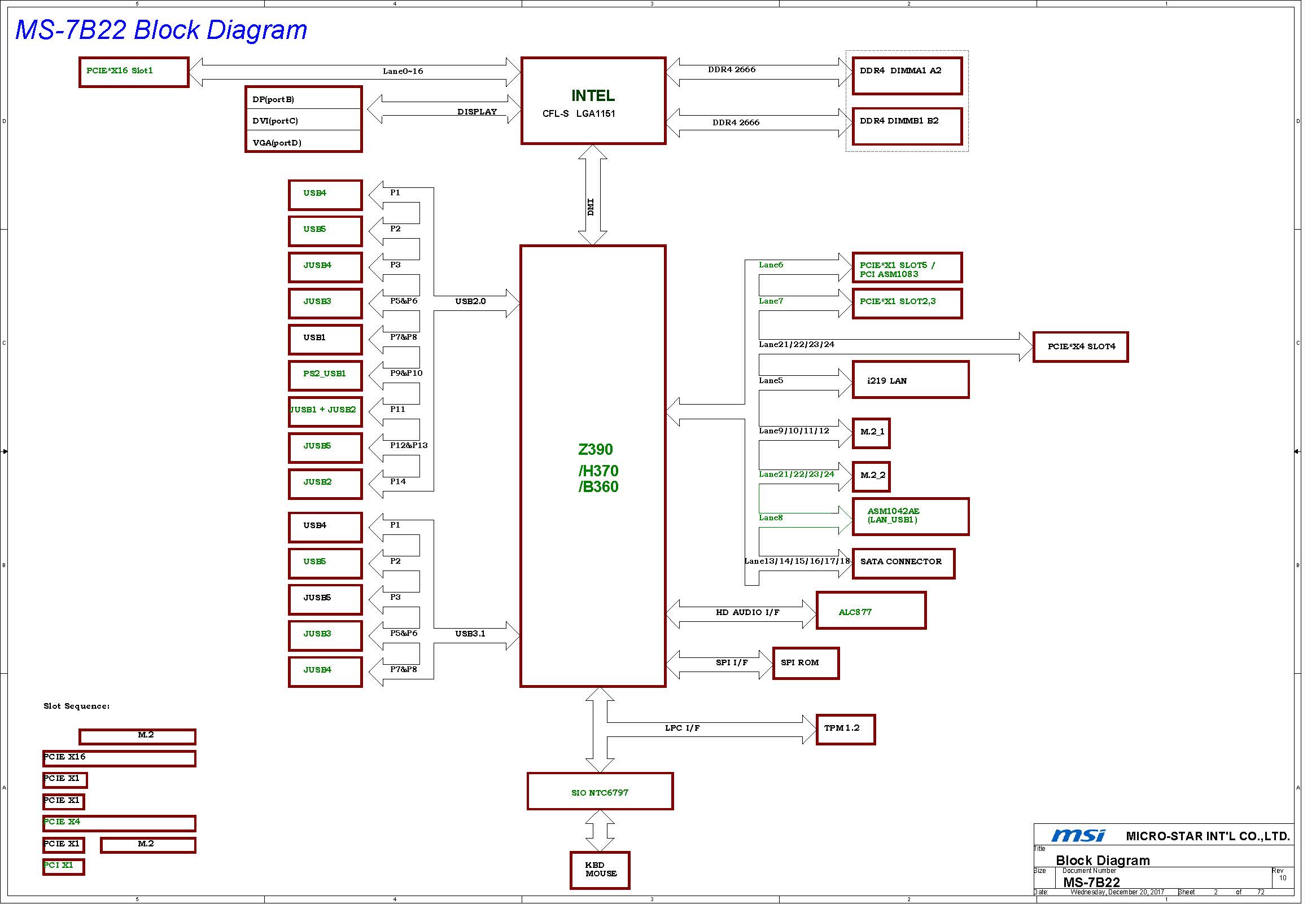The width and height of the screenshot is (1316, 904).
Task: Select the PCIE X4 slot sequence bar
Action: (x=119, y=823)
